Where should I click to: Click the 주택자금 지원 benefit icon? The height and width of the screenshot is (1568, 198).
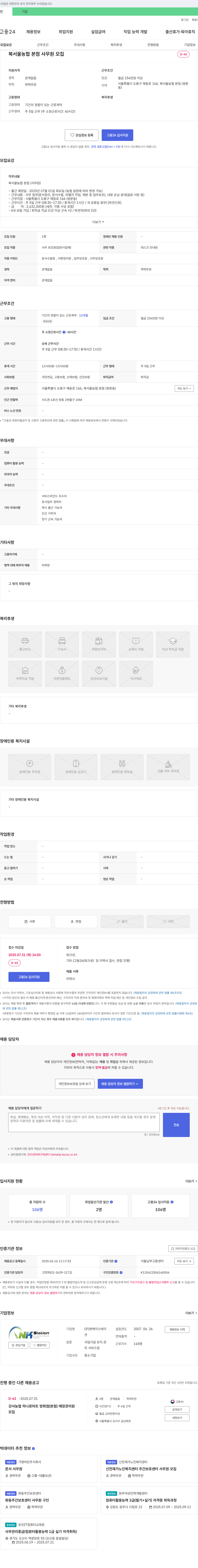tap(25, 674)
